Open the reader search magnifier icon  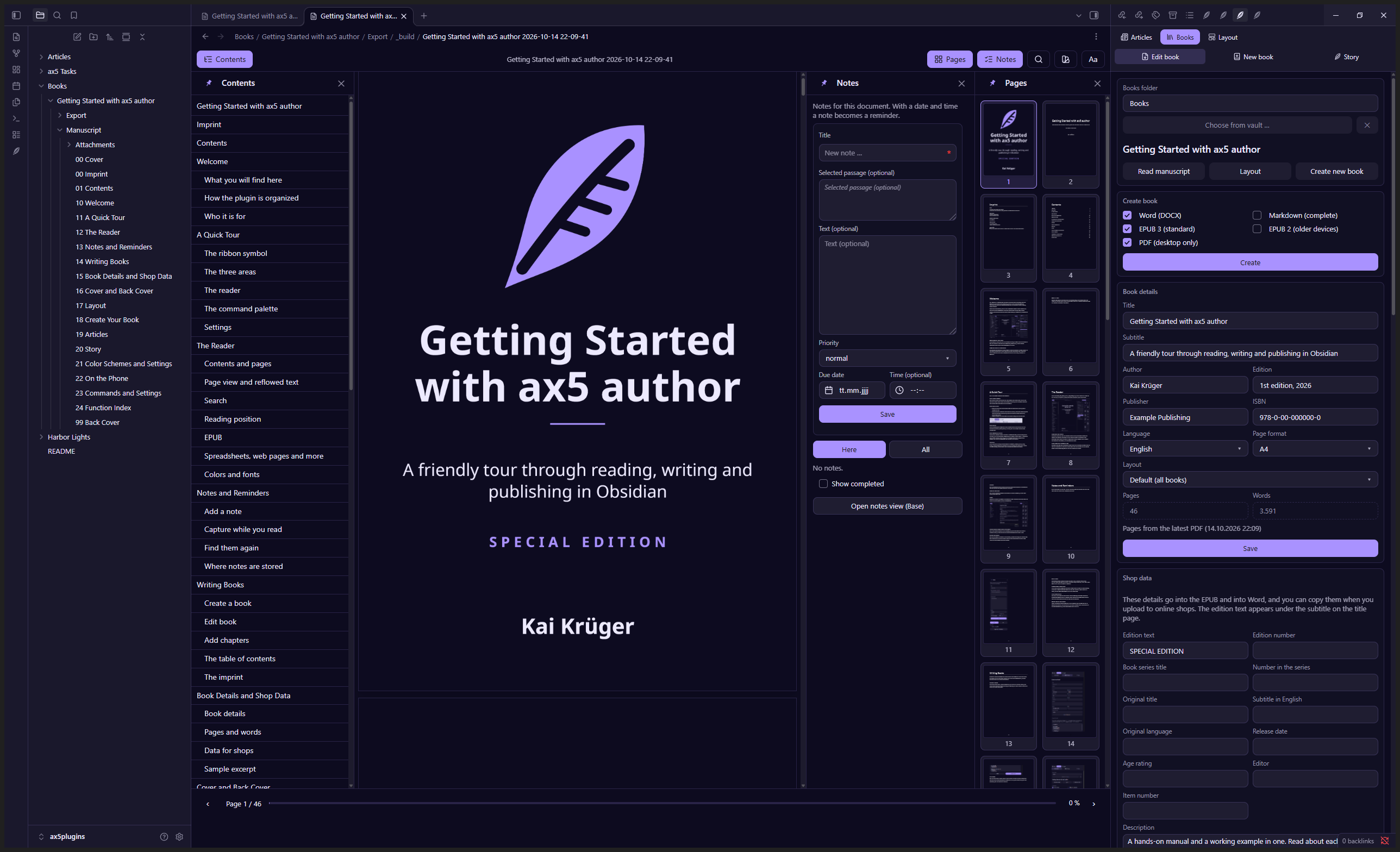(1039, 59)
